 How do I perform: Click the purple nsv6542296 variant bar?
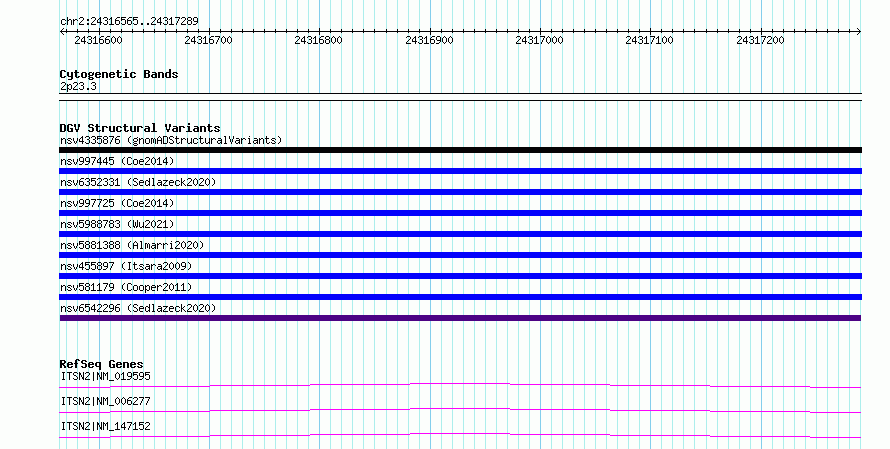click(460, 318)
